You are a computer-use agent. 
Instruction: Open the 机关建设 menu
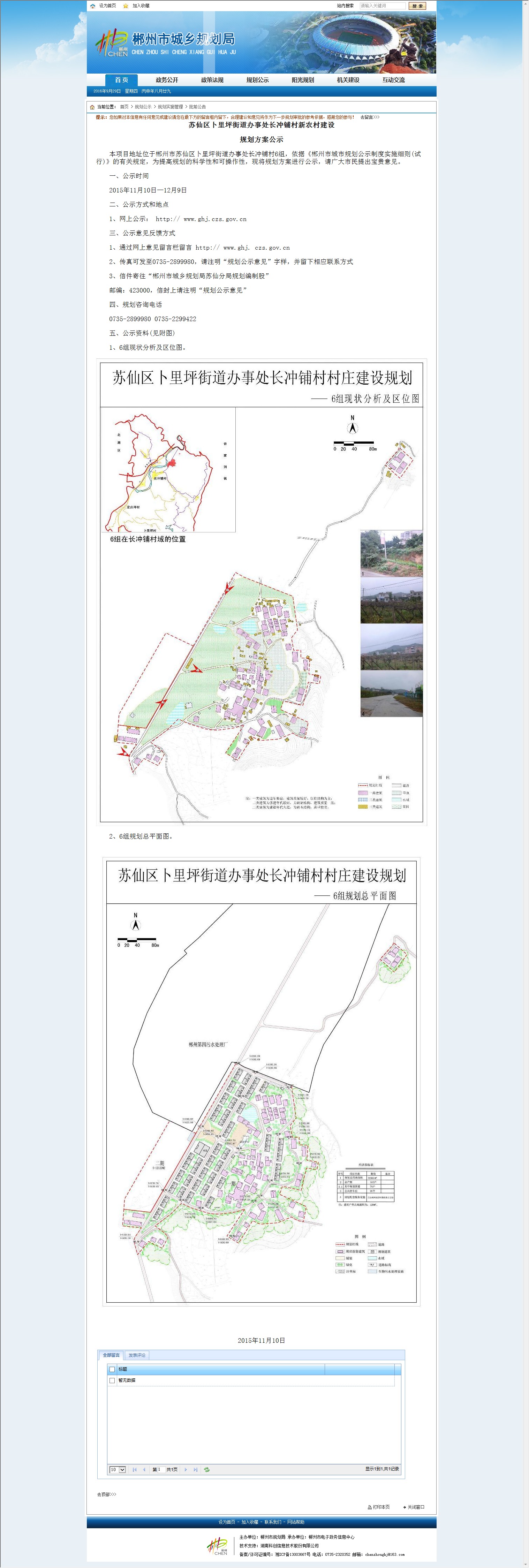click(x=348, y=80)
